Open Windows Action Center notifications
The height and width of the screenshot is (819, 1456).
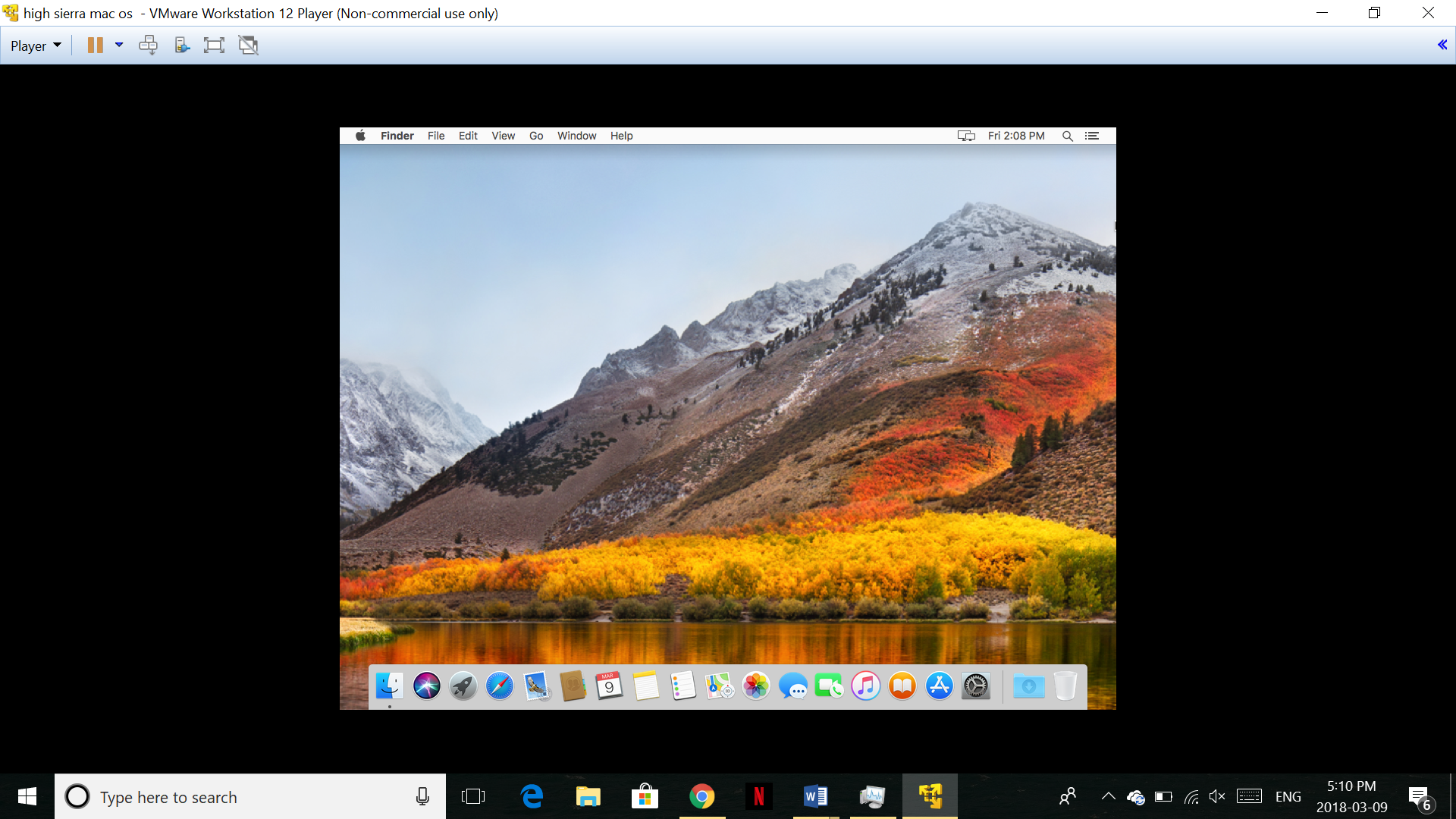[1420, 798]
